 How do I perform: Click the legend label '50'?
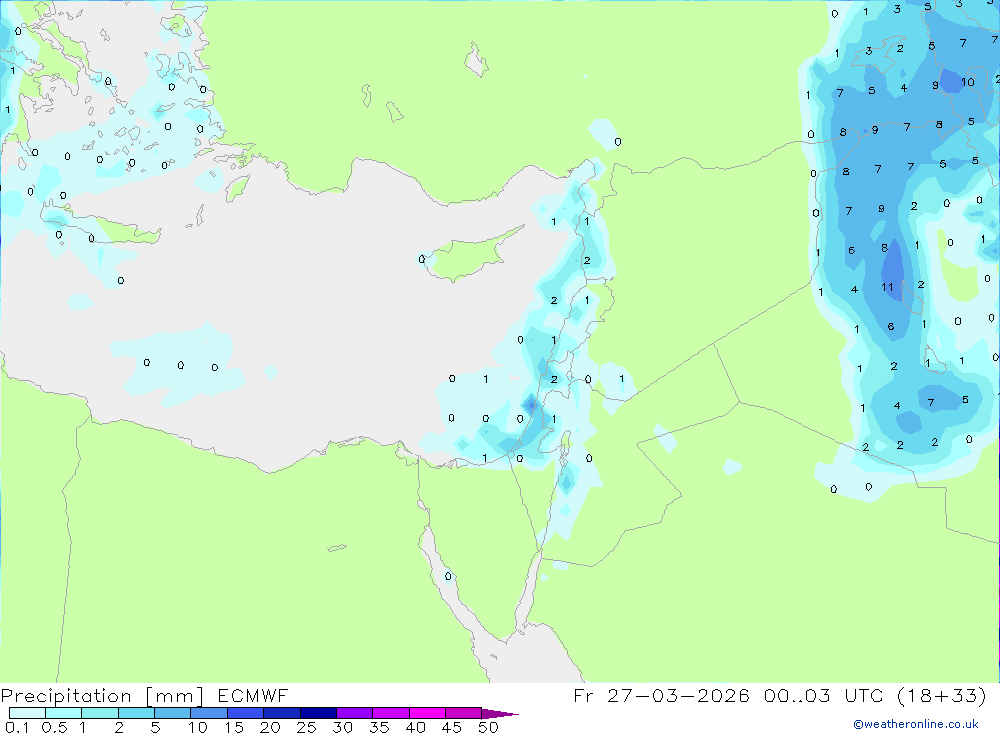tap(488, 727)
